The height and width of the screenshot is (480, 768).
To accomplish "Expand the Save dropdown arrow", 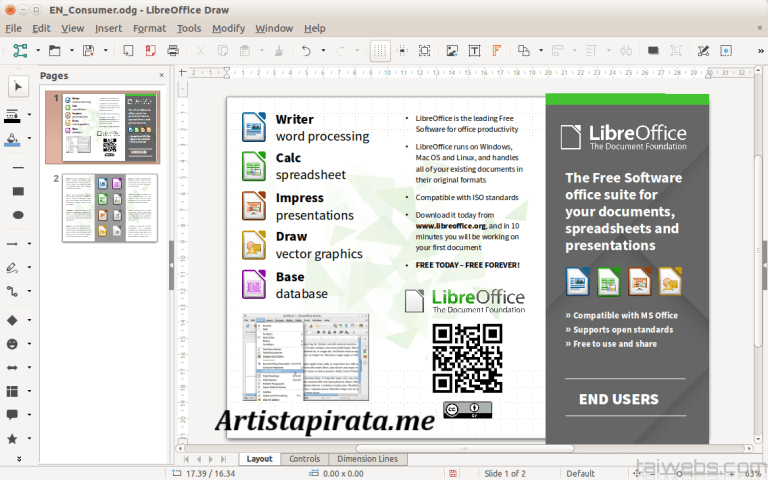I will pos(105,50).
